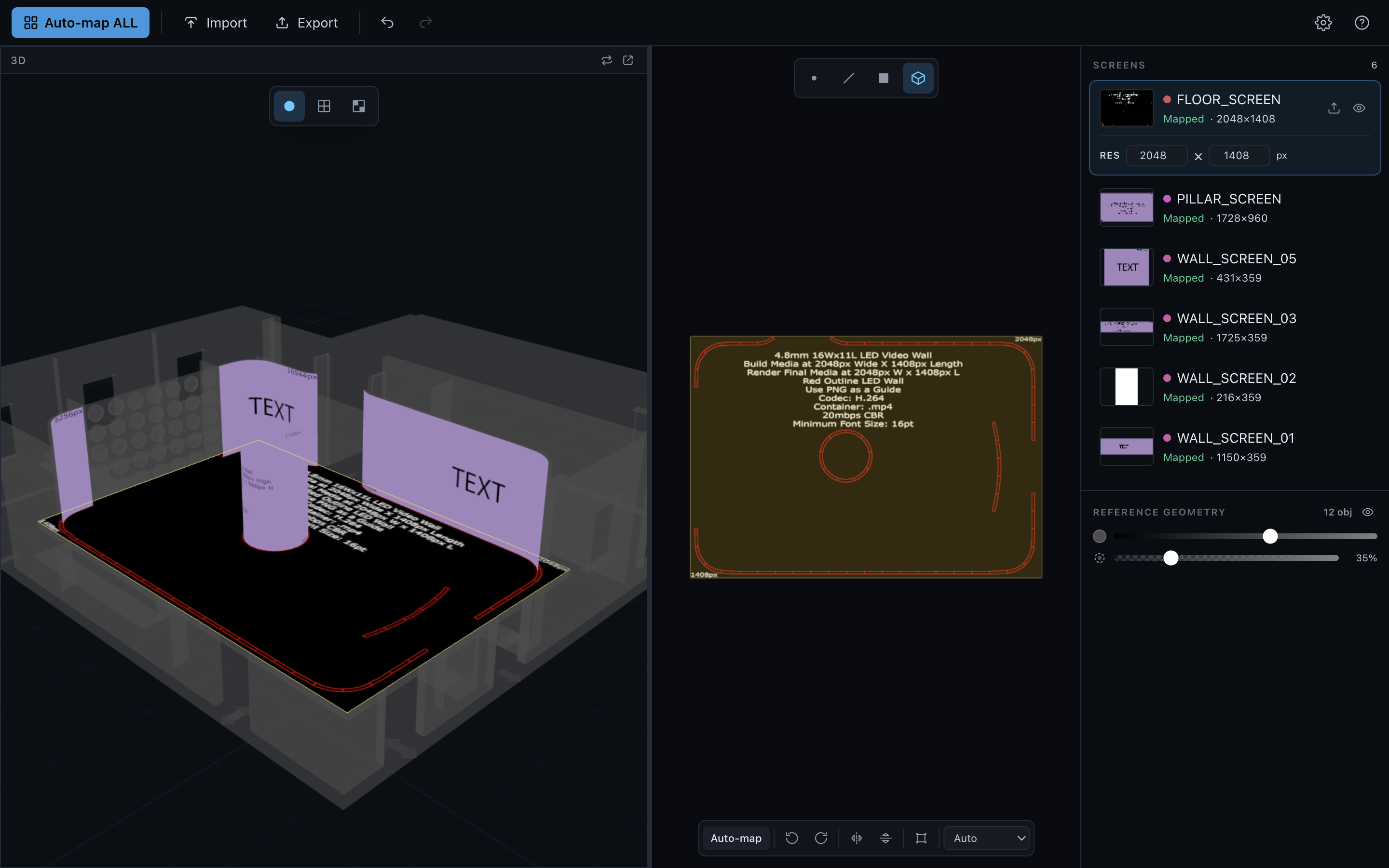Screen dimensions: 1389x868
Task: Click the '2048×1408' resolution text
Action: [1245, 119]
